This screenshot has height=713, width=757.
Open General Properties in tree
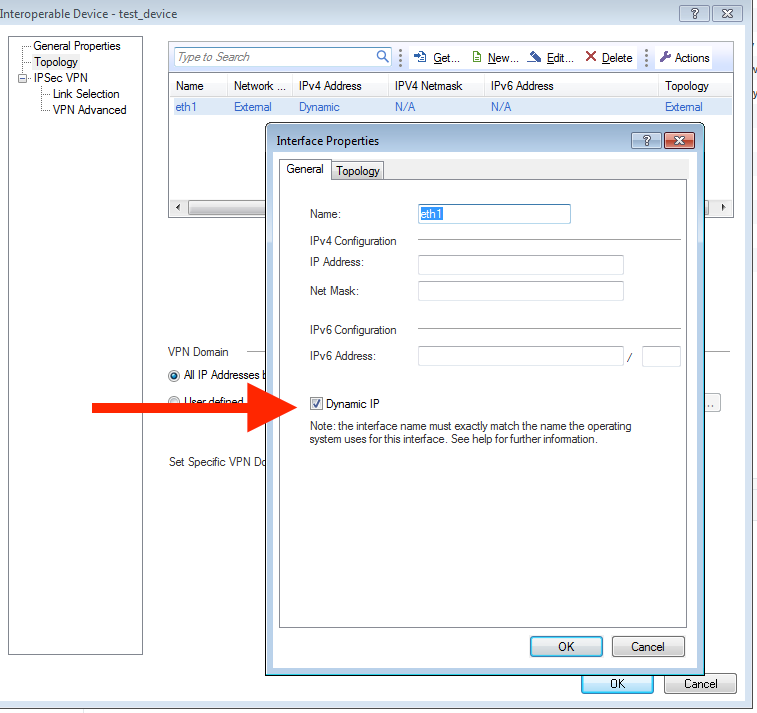76,46
